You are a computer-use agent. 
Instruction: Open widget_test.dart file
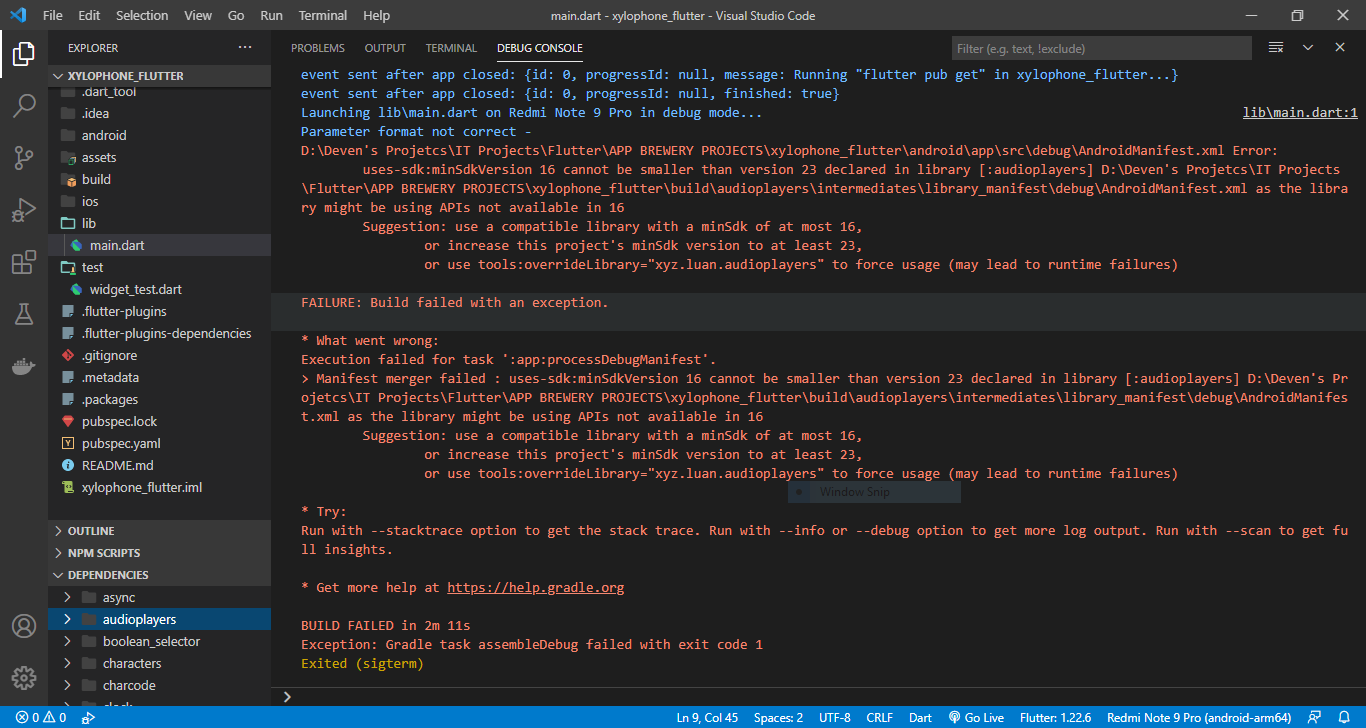(160, 290)
